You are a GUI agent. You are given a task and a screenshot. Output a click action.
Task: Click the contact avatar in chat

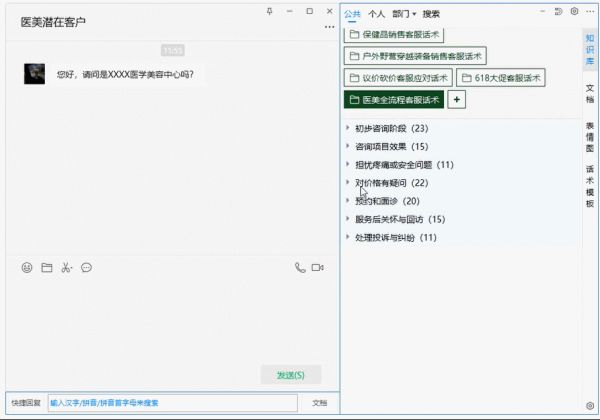click(35, 73)
